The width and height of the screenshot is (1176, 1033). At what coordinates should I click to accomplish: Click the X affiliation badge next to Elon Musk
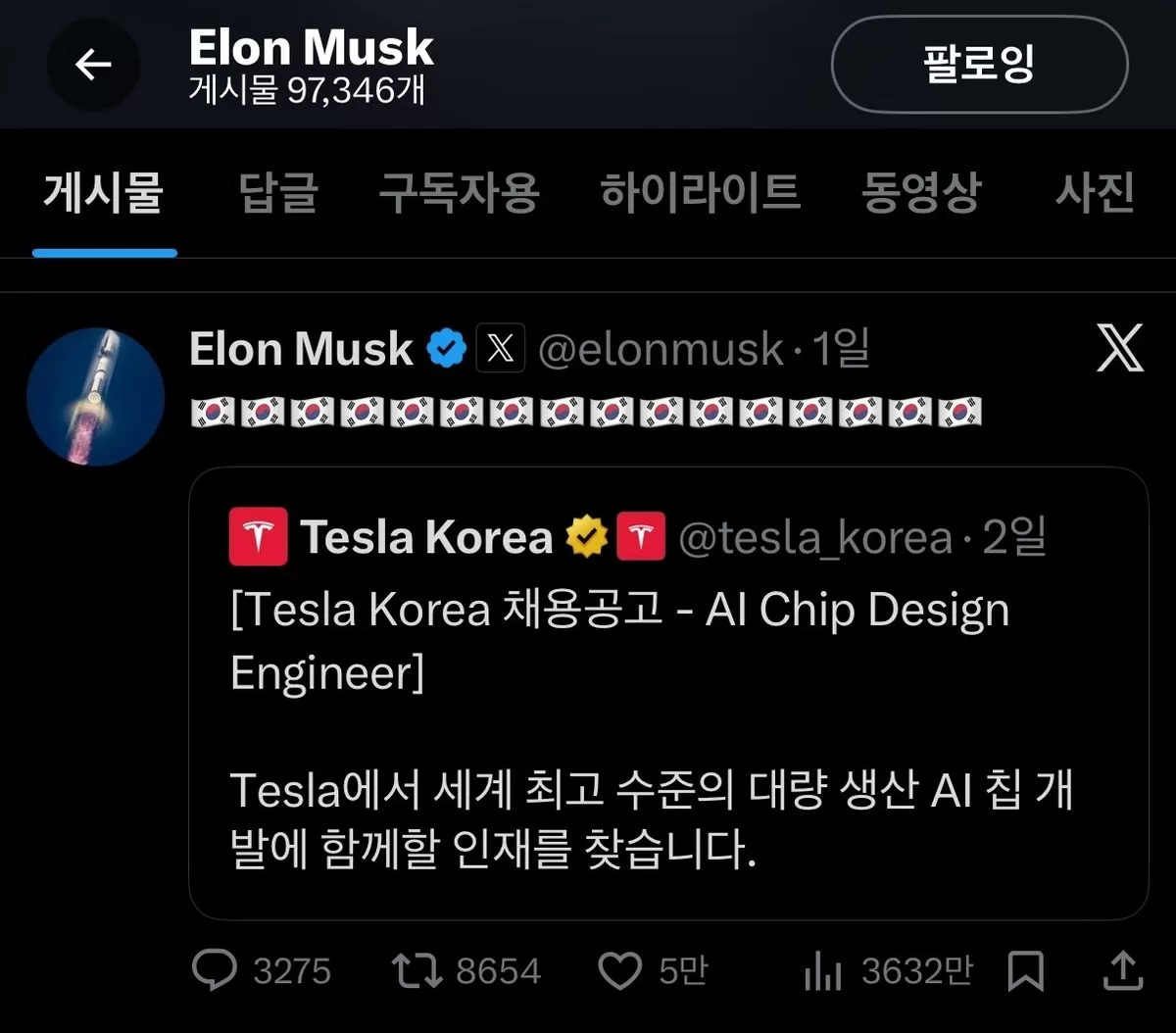click(500, 349)
